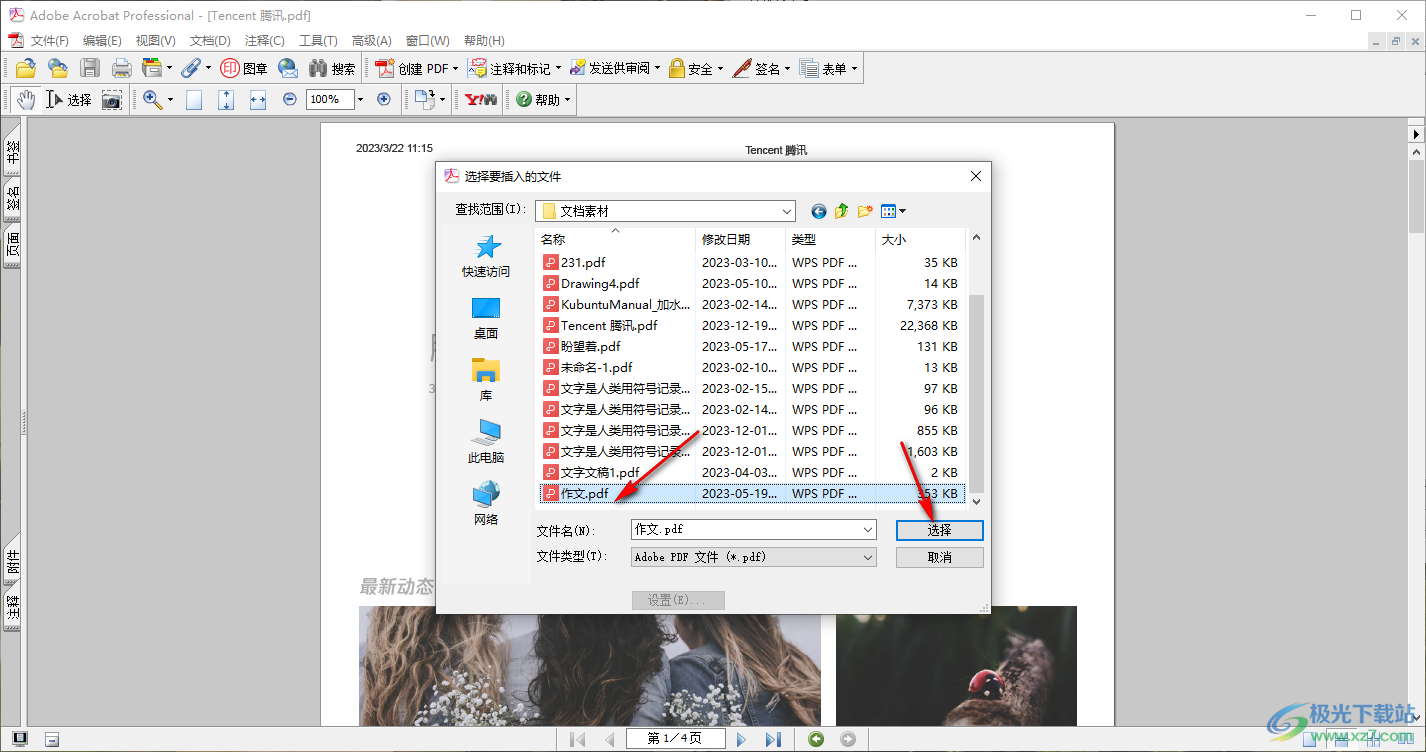Click the Print icon in toolbar

[x=122, y=68]
